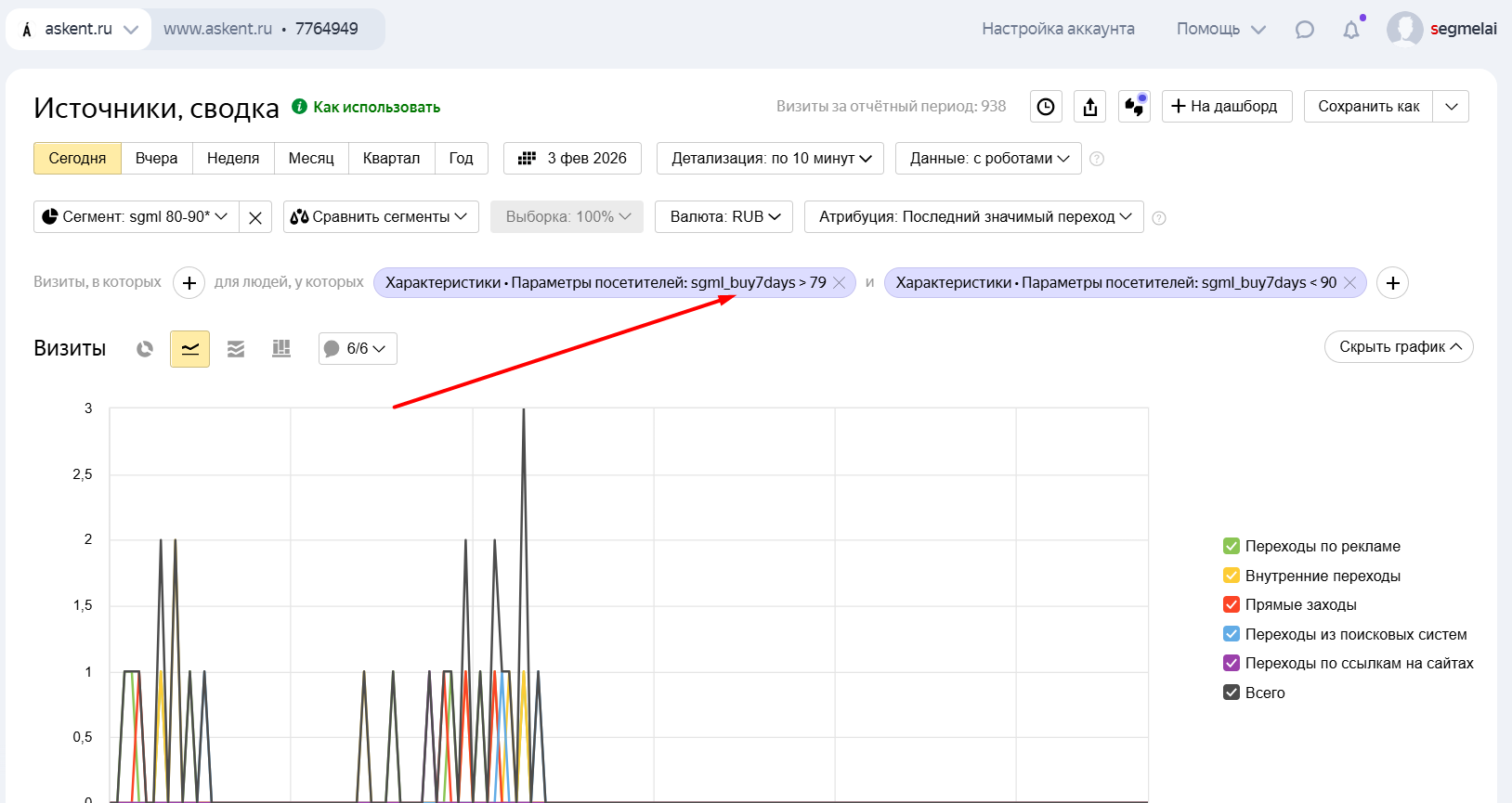Remove the sgml_buy7days > 79 filter
Screen dimensions: 1512x803
[x=840, y=282]
